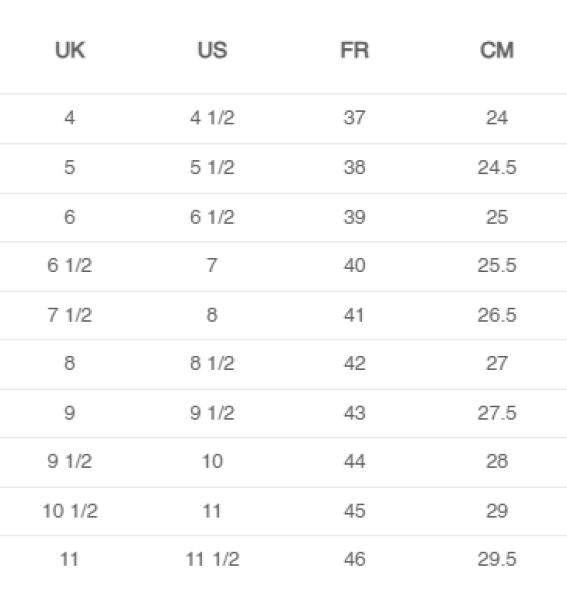Select the 25.5 CM cell

click(497, 265)
